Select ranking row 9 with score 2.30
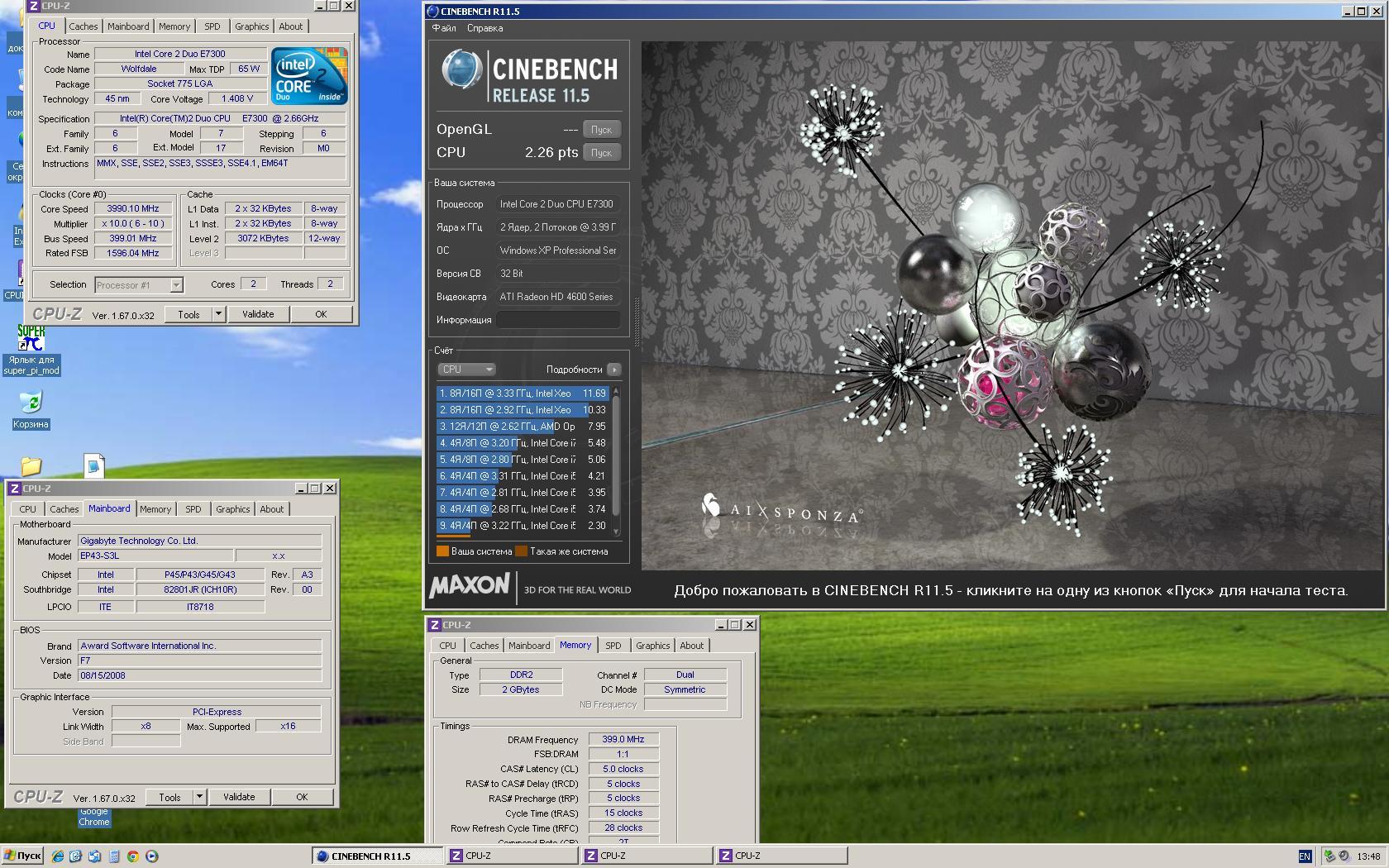 (x=523, y=526)
